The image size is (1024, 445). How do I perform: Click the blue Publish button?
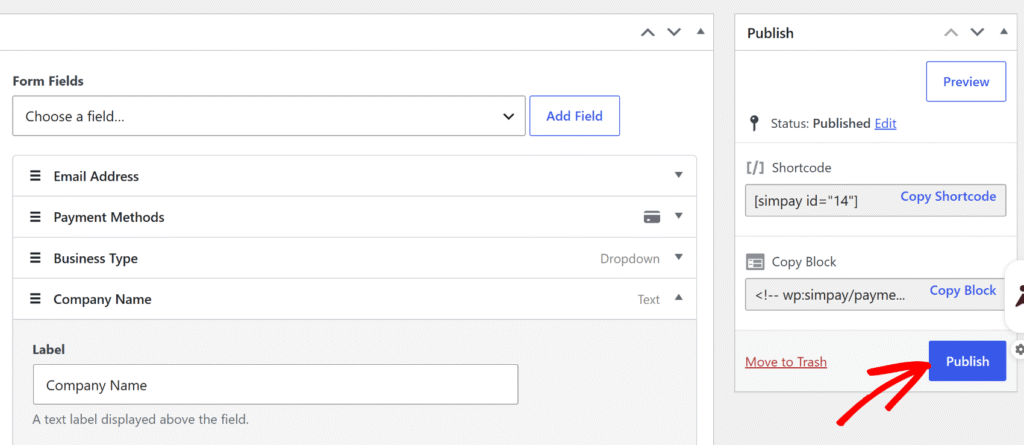(967, 361)
